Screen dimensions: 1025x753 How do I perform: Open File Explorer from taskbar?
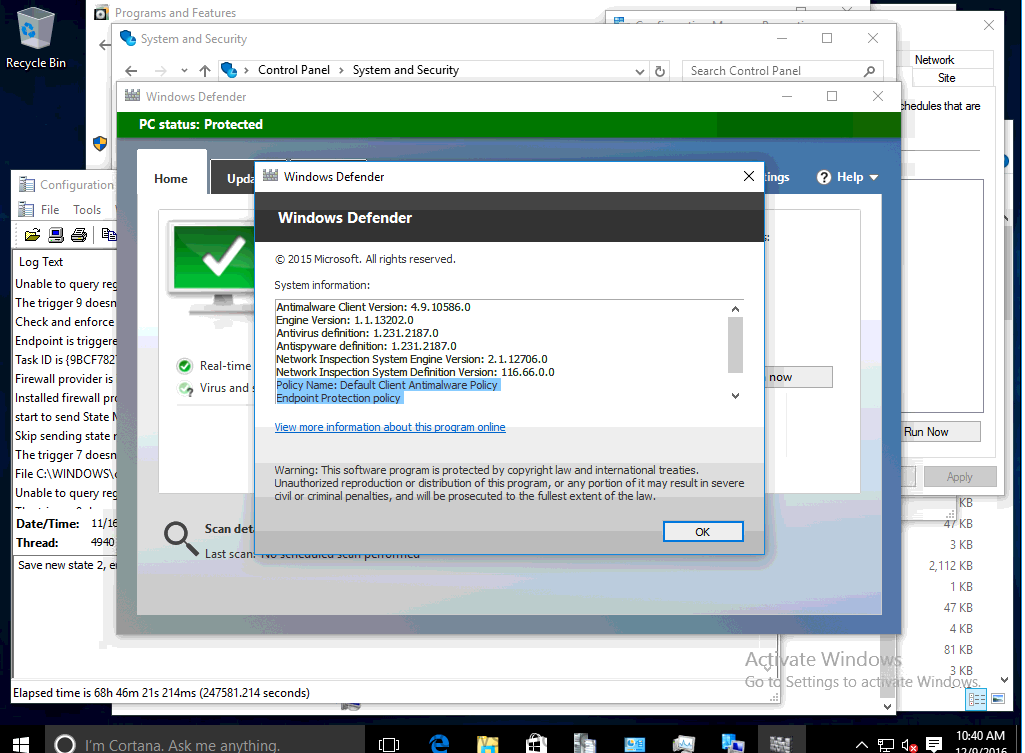point(488,744)
